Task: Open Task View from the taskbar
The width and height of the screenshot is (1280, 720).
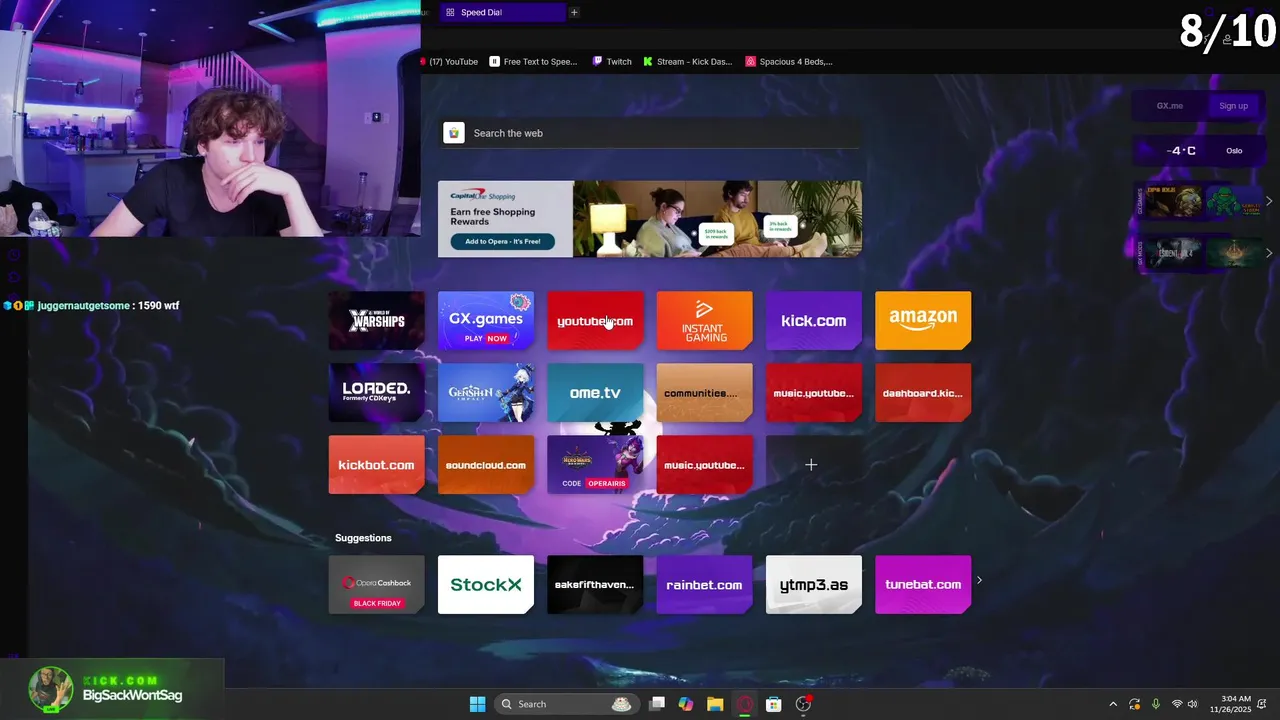Action: (x=657, y=704)
